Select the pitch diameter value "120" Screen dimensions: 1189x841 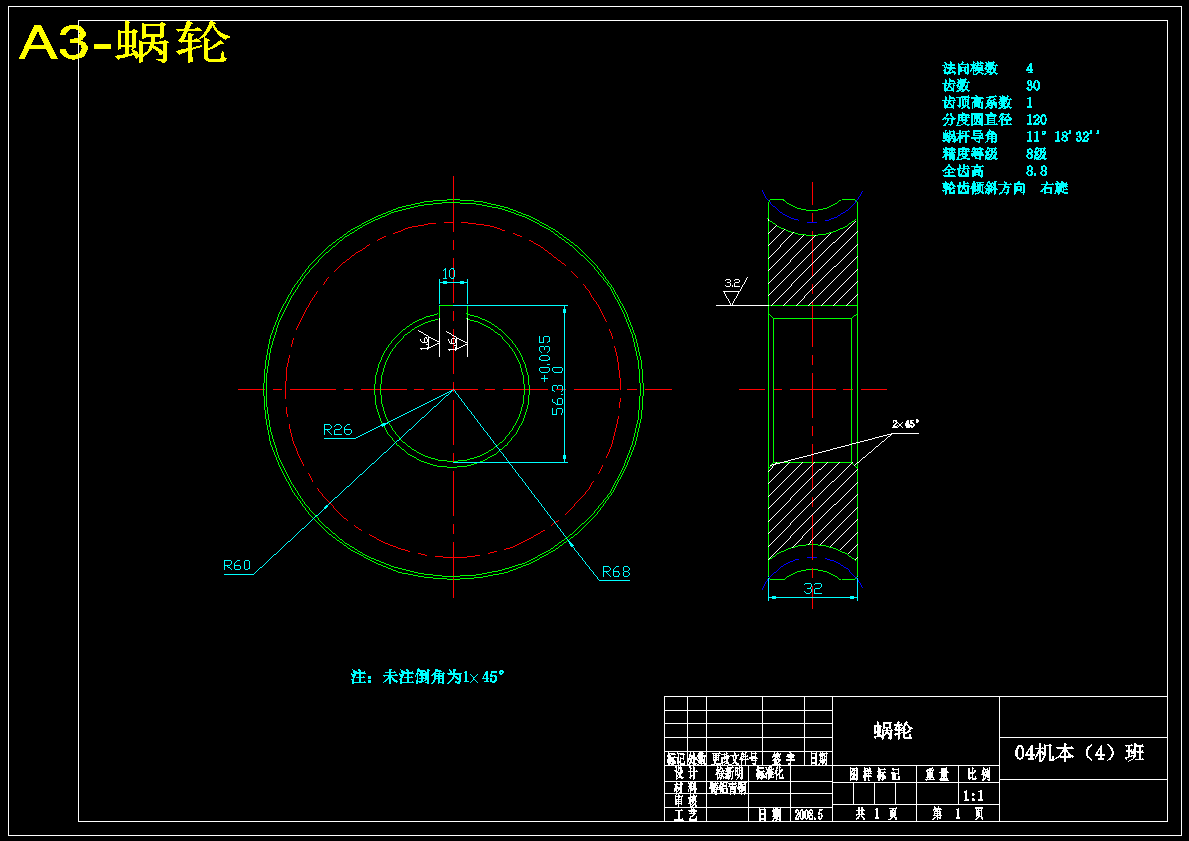[x=1037, y=120]
